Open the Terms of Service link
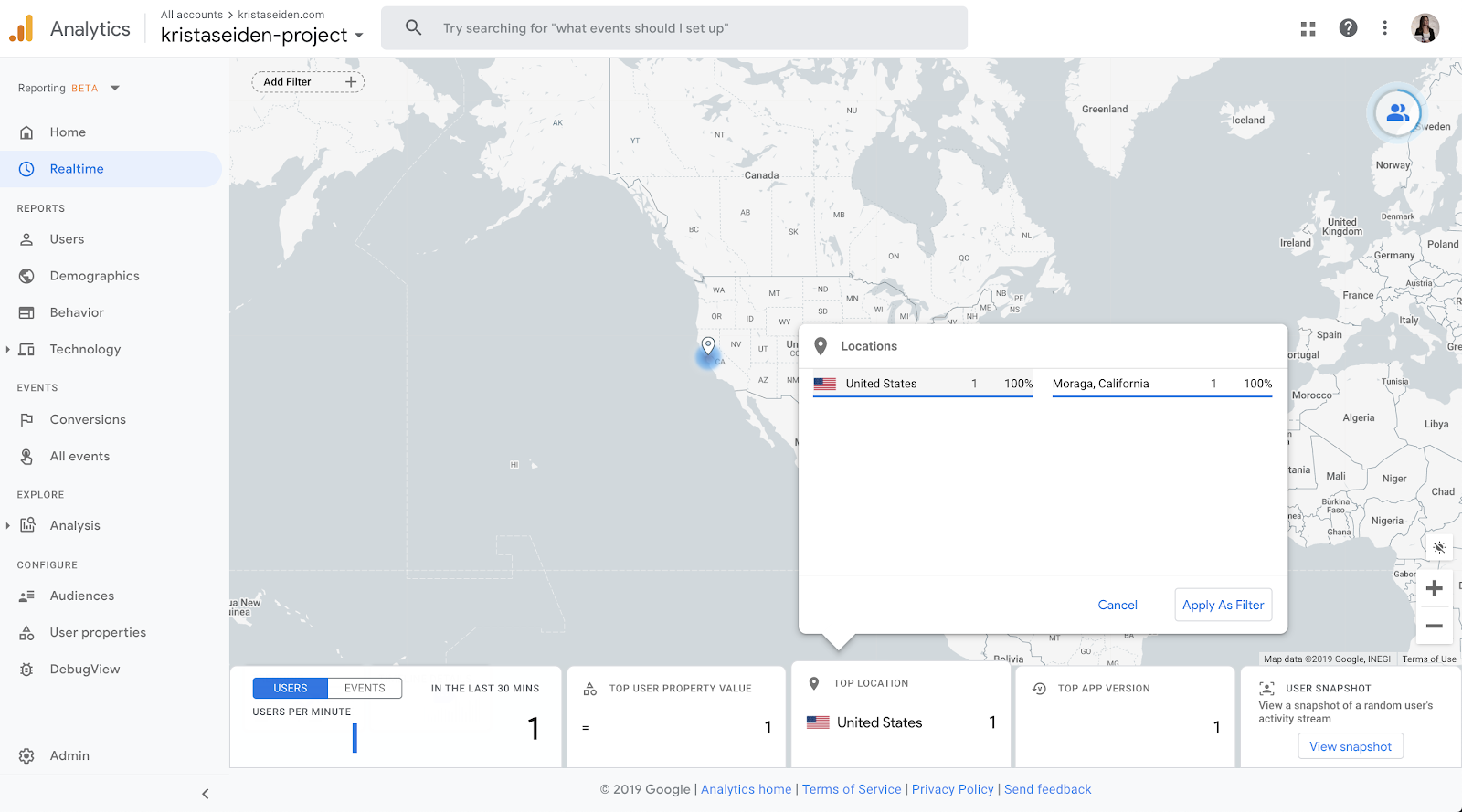This screenshot has width=1462, height=812. tap(852, 789)
